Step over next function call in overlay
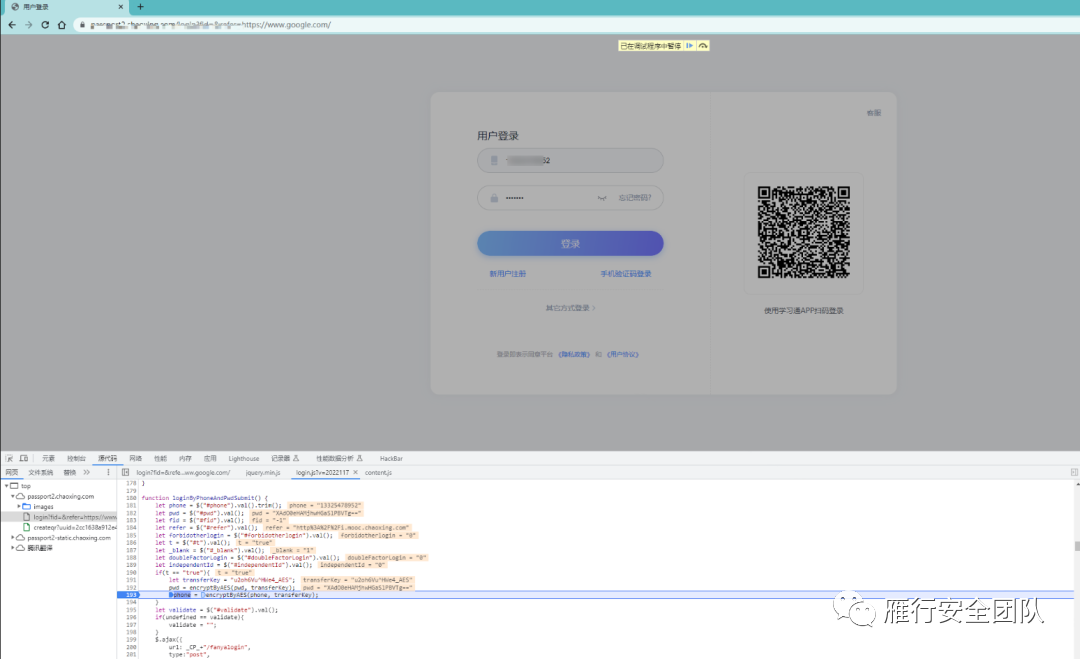This screenshot has width=1080, height=659. tap(703, 45)
